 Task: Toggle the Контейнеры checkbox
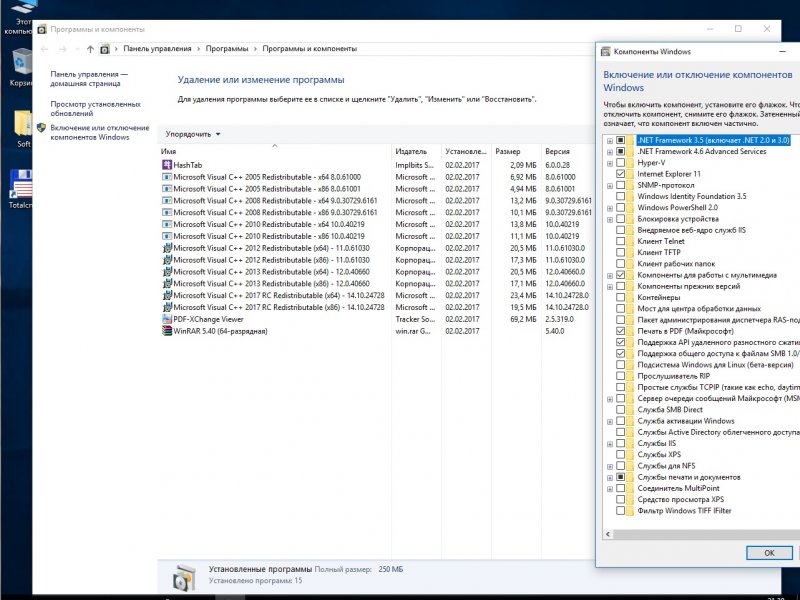(x=620, y=297)
